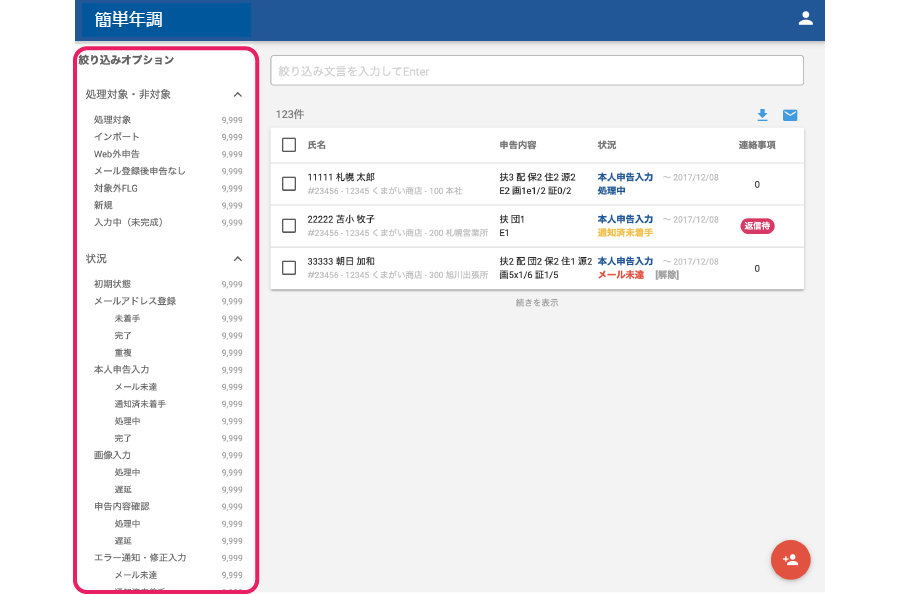Collapse the 状況 filter section
The height and width of the screenshot is (595, 900).
[x=238, y=258]
